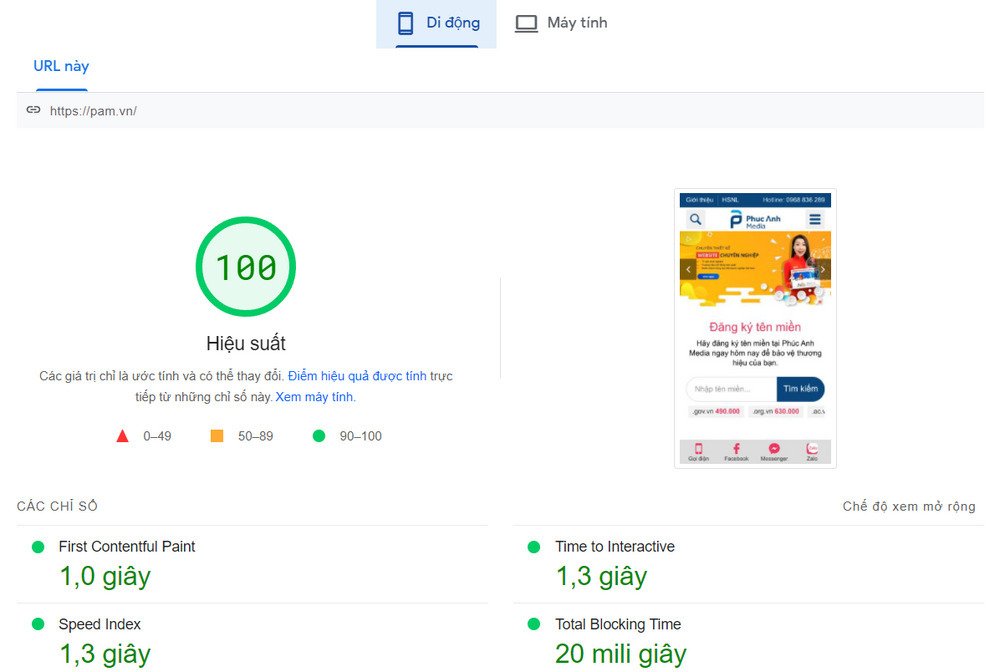1000x672 pixels.
Task: Click the 100 performance score gauge
Action: (245, 265)
